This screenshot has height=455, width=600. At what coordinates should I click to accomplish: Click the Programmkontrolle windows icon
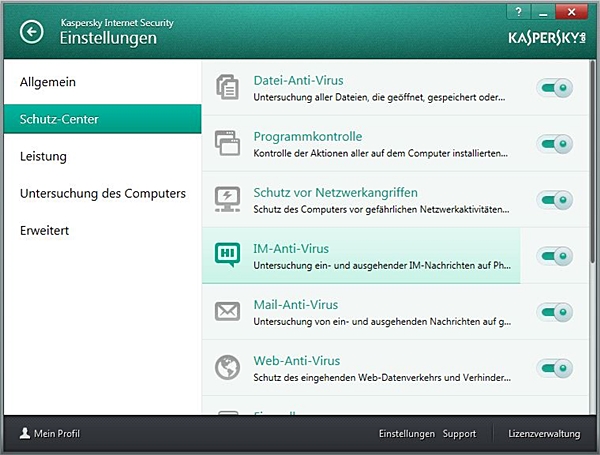[227, 143]
